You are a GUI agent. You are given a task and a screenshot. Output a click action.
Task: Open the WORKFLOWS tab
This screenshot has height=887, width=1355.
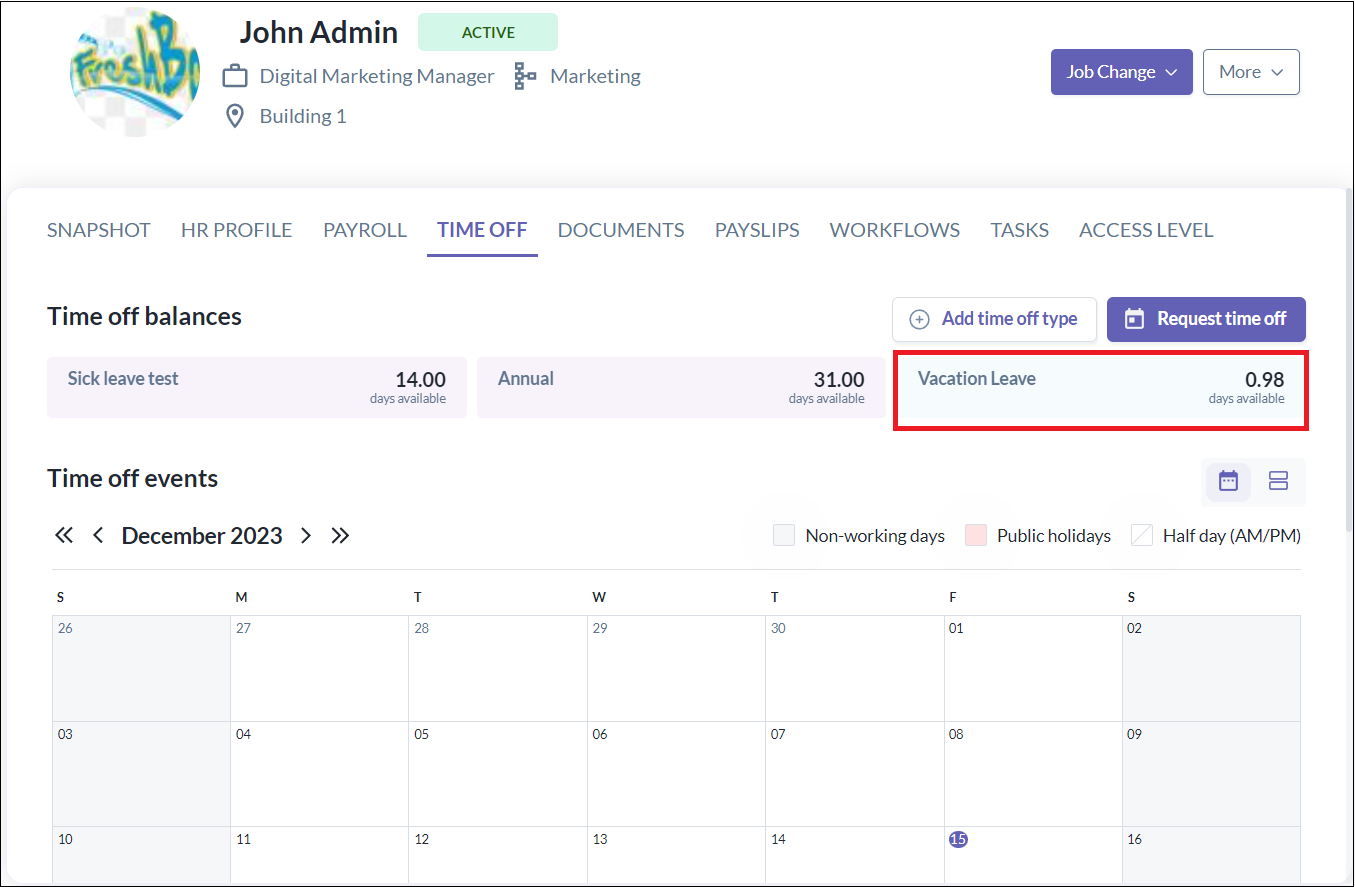(x=895, y=230)
